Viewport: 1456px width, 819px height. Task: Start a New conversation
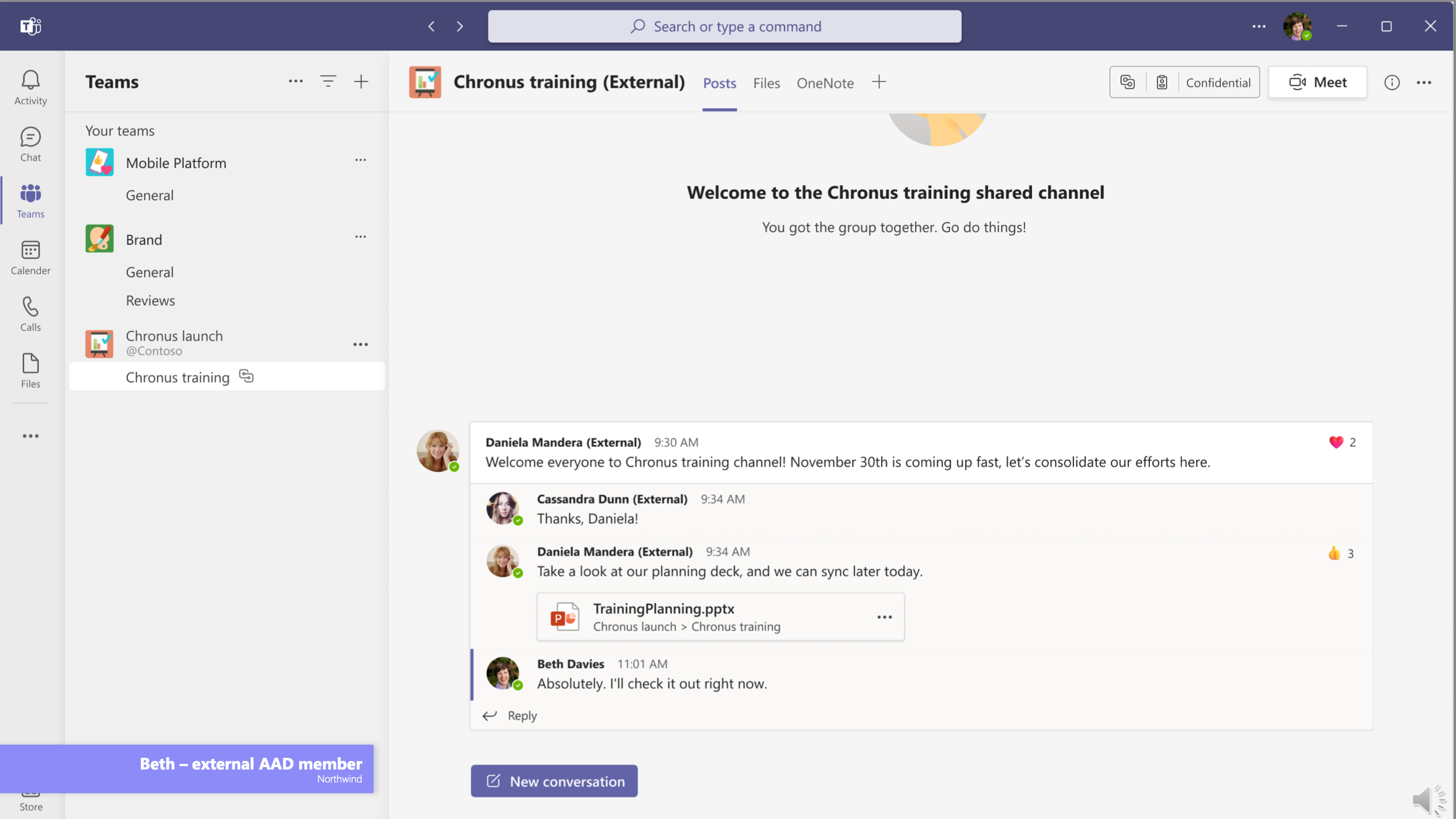click(554, 781)
